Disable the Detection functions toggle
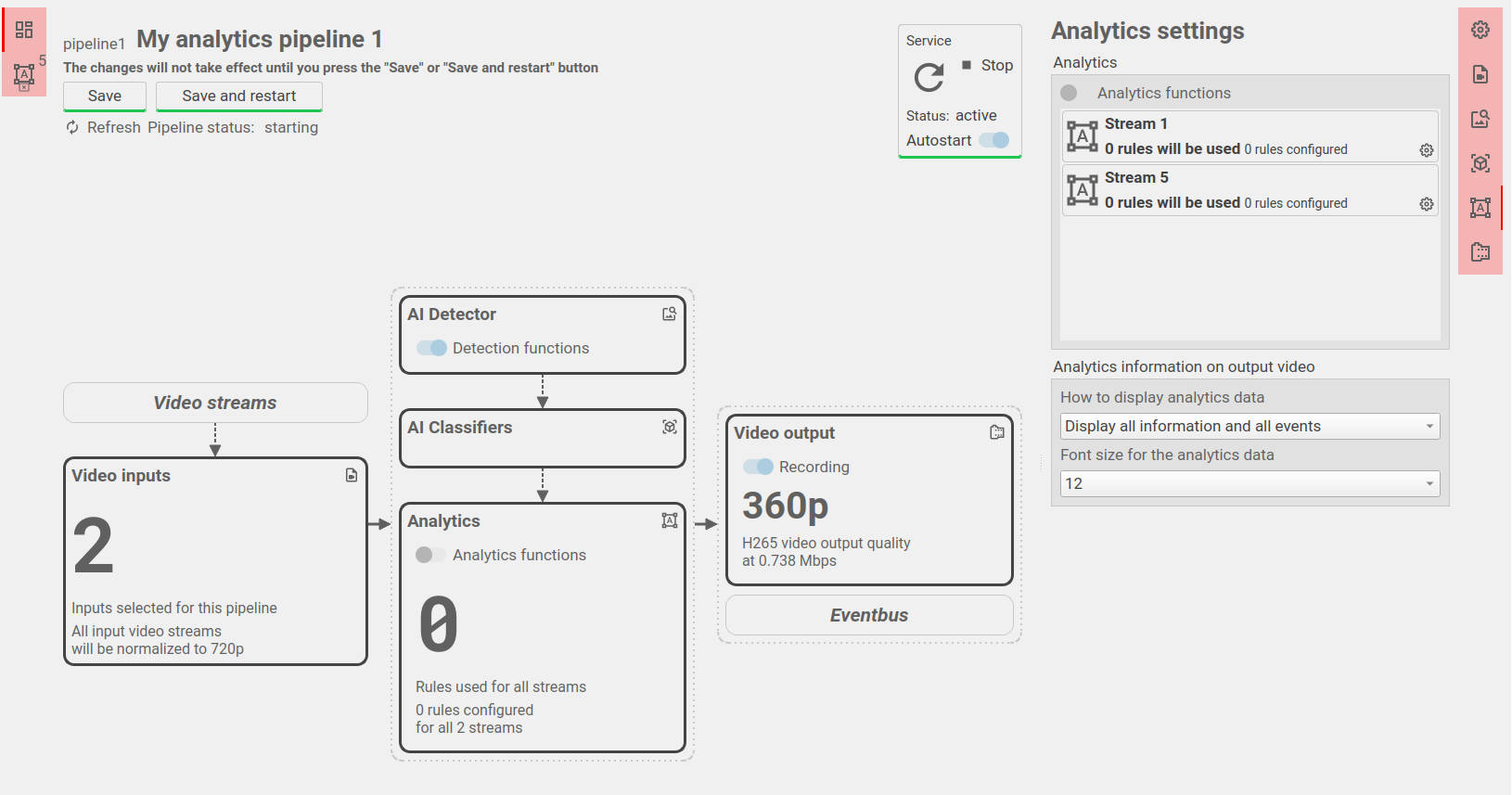 (432, 348)
